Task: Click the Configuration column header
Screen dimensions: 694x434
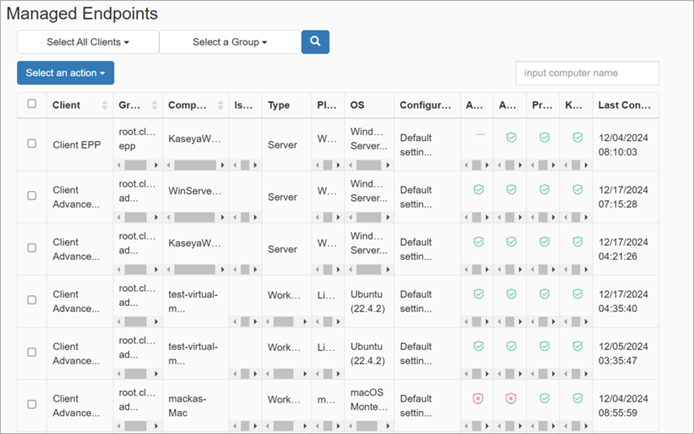Action: 425,104
